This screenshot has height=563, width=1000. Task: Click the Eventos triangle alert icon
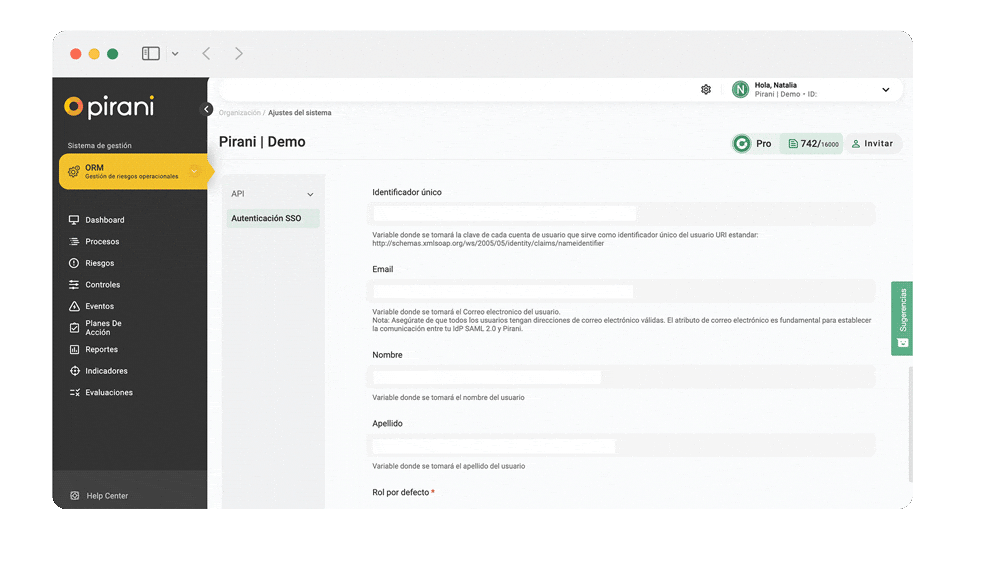74,306
